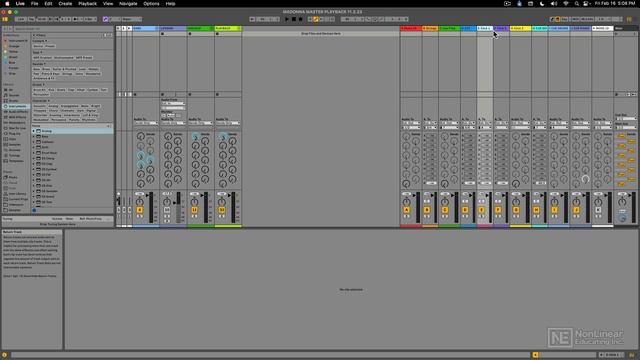Open the Options menu
Viewport: 640px width, 360px height.
tap(151, 4)
